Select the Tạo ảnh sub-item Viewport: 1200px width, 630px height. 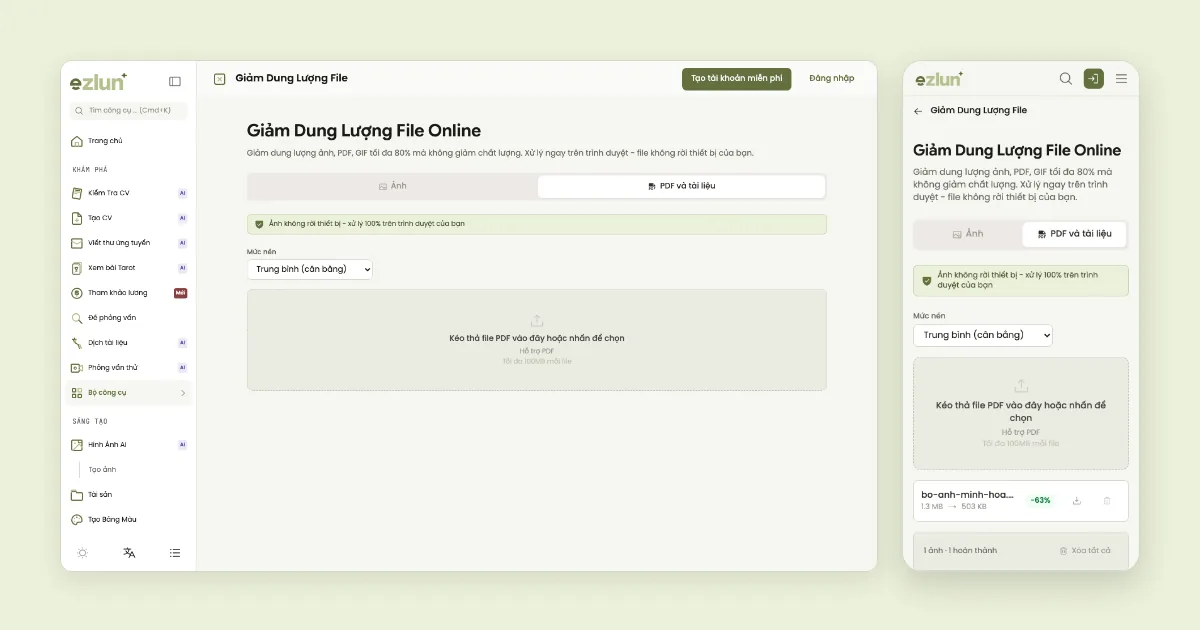(102, 469)
